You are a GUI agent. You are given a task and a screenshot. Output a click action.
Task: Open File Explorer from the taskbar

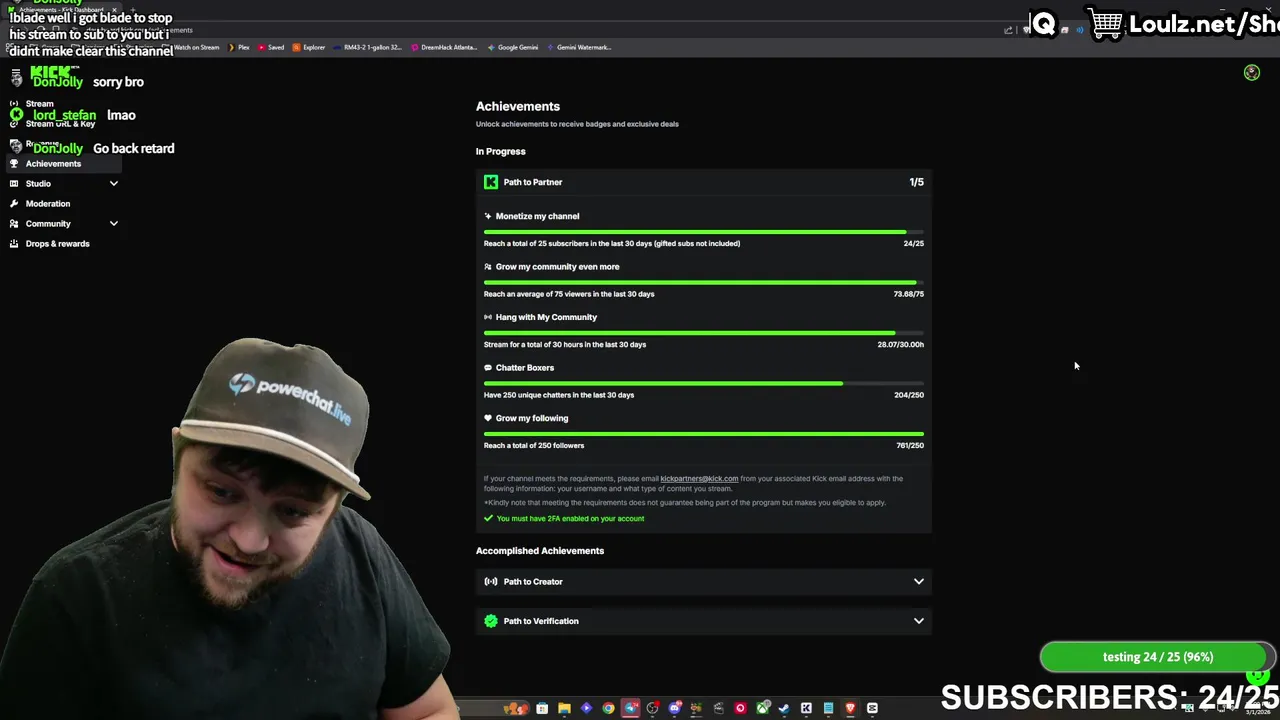[x=564, y=708]
